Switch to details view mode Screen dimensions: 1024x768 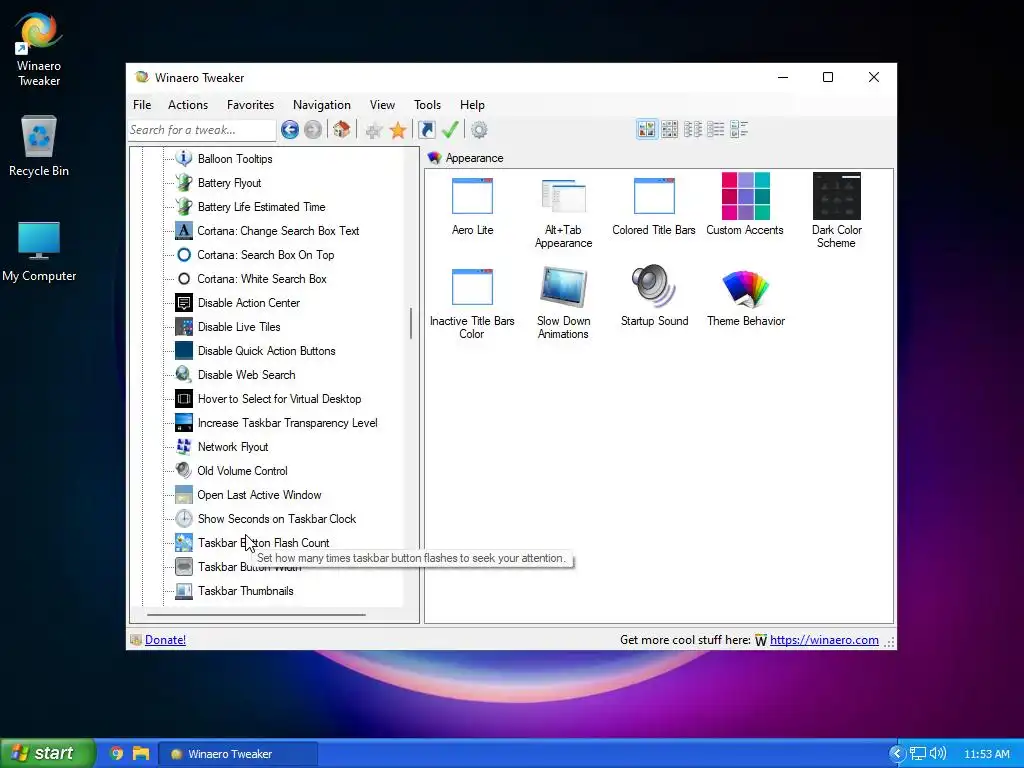(739, 129)
